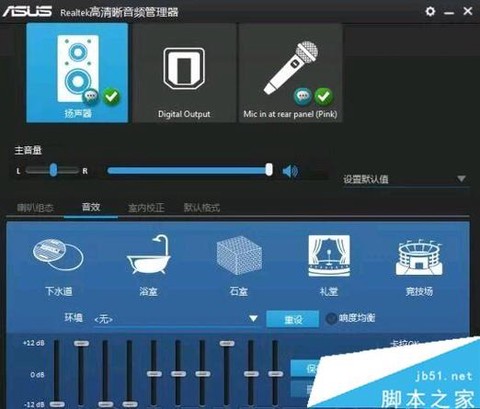Click the chat bubble icon on Mic in tile
The height and width of the screenshot is (409, 480).
[x=302, y=96]
